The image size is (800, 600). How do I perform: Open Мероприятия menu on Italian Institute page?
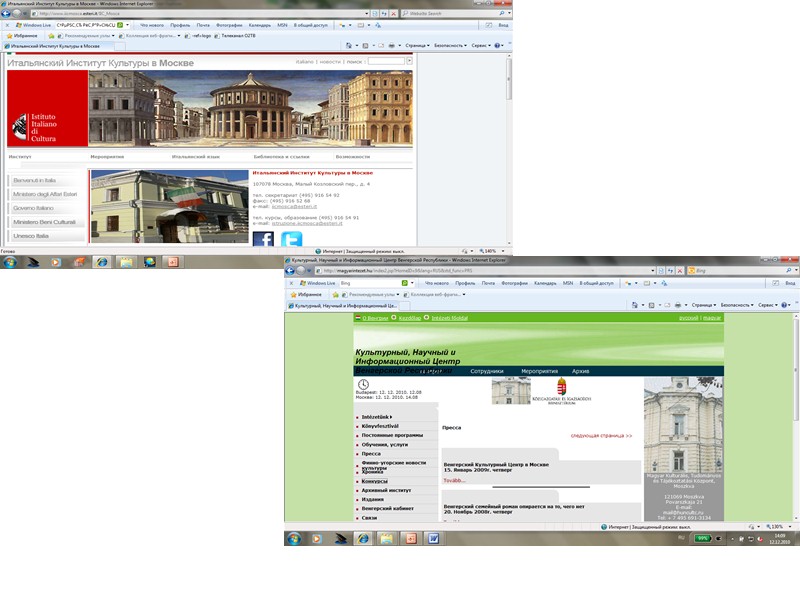pos(107,157)
